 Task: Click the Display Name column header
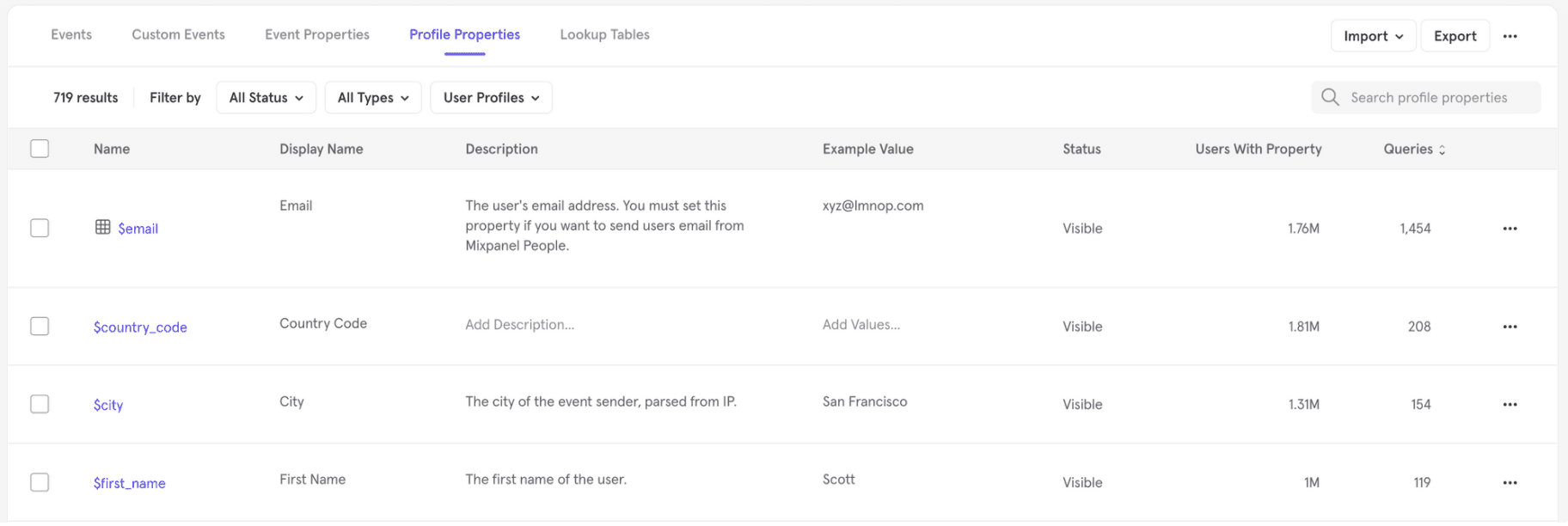click(321, 149)
